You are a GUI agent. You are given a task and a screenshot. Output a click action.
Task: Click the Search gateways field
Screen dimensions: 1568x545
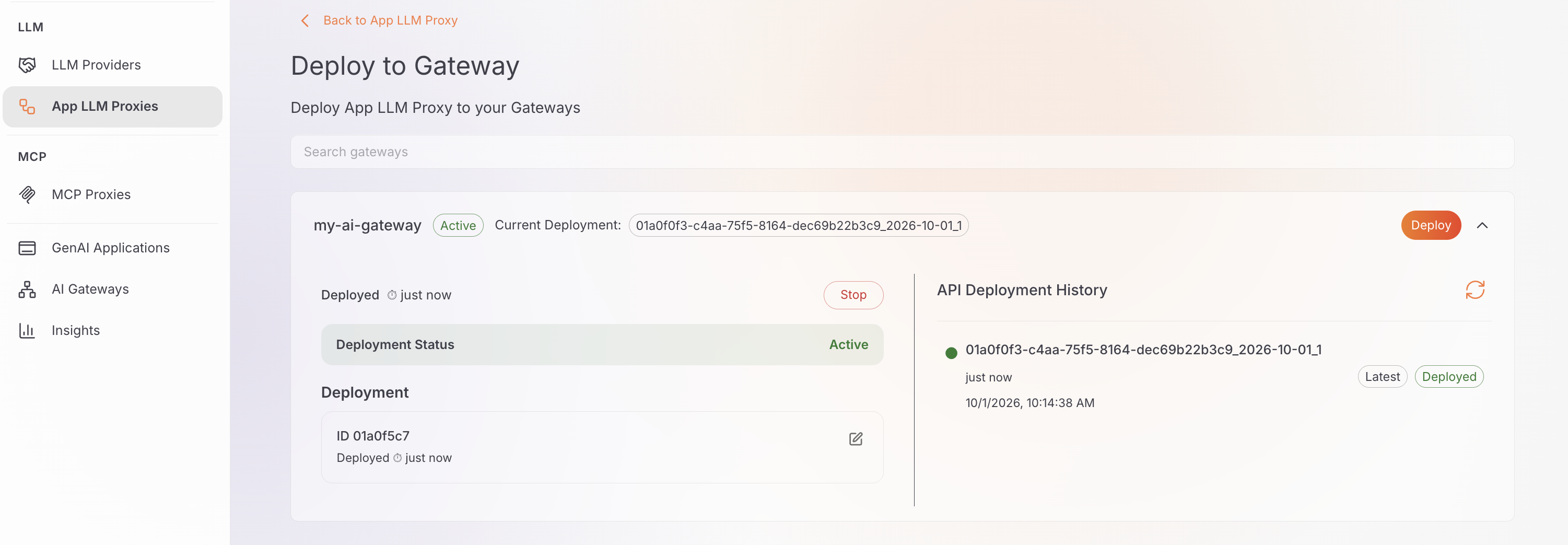coord(902,152)
